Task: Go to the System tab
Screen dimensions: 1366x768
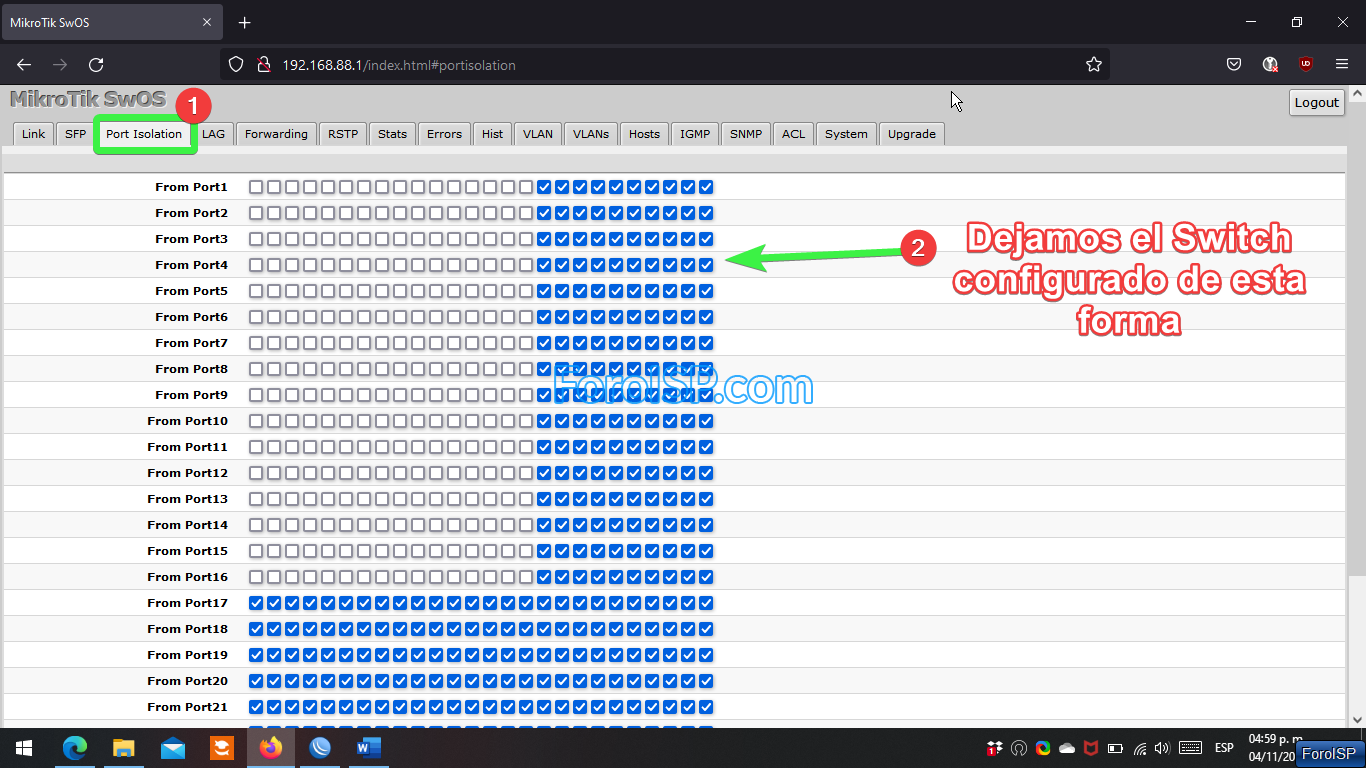Action: 846,134
